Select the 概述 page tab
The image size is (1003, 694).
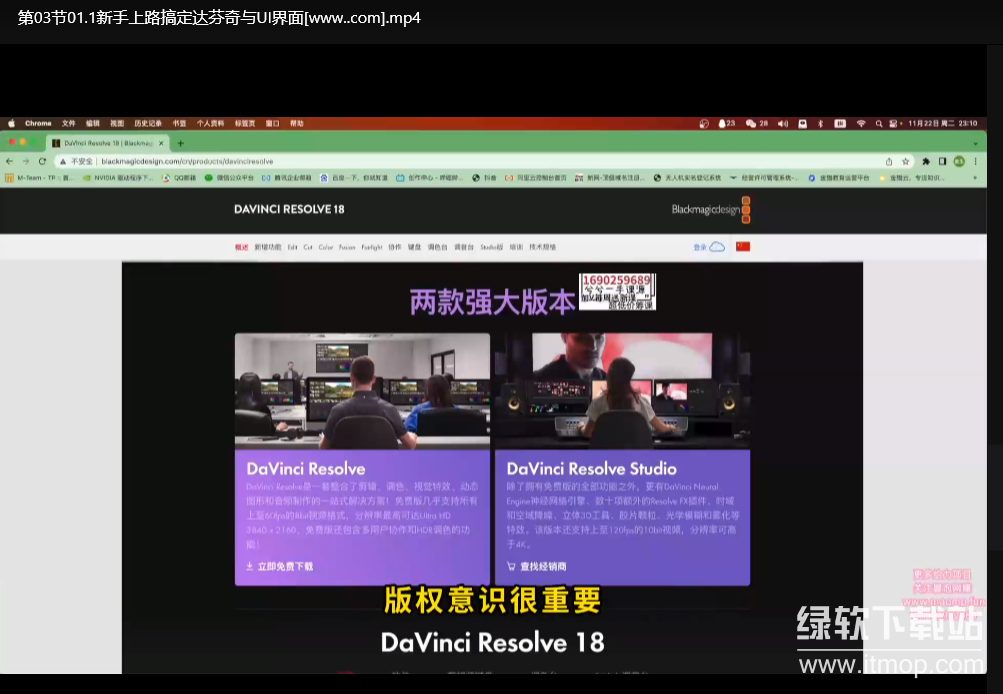click(x=241, y=247)
